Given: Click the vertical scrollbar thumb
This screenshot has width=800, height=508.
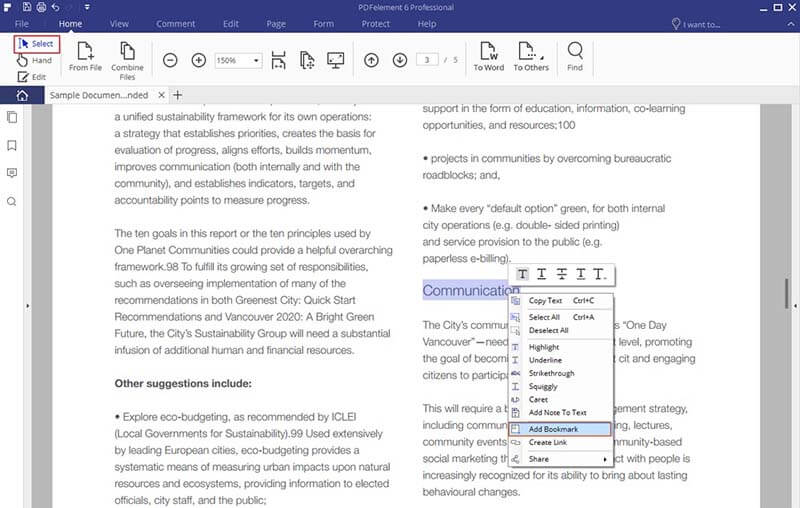Looking at the screenshot, I should [x=786, y=293].
